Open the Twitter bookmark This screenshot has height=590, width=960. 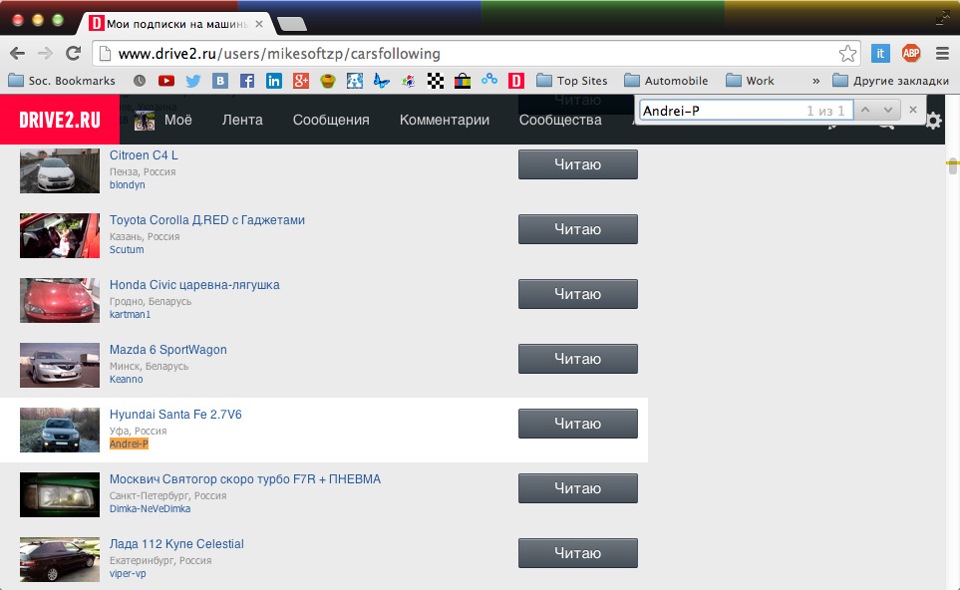(x=193, y=81)
